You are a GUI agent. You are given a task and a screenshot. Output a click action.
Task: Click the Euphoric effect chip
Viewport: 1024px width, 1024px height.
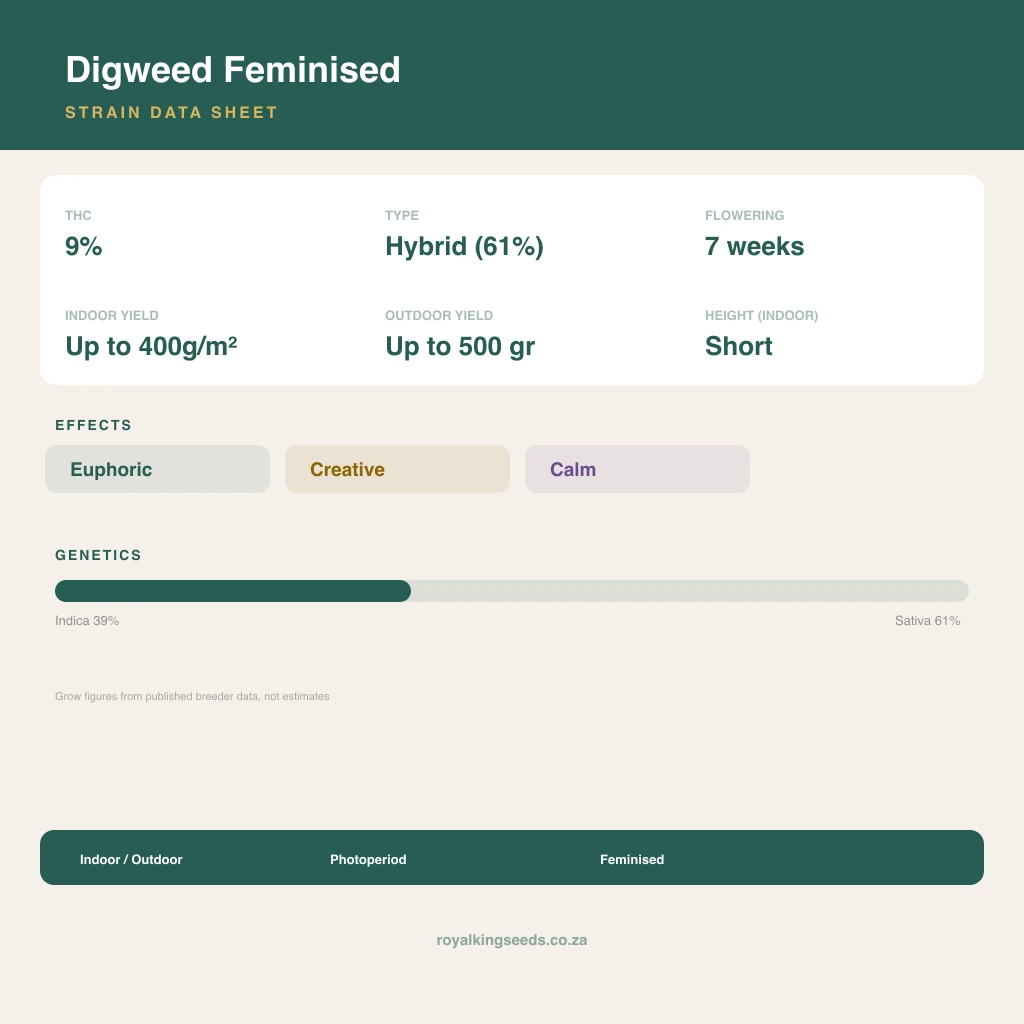[x=157, y=469]
